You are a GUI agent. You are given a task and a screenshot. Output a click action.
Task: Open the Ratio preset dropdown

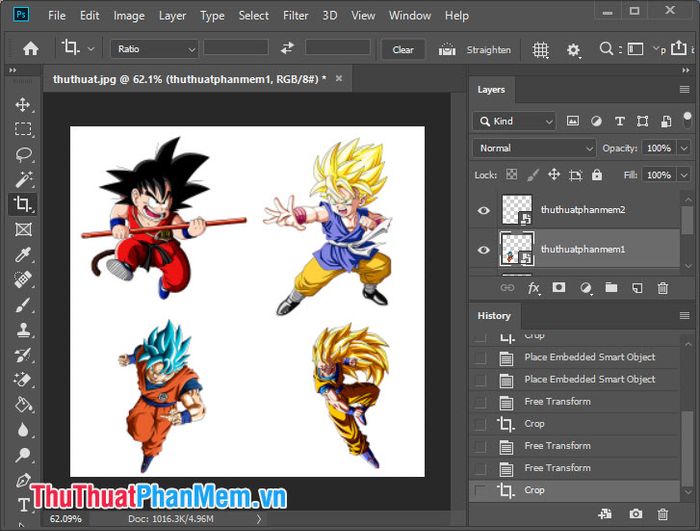(154, 49)
